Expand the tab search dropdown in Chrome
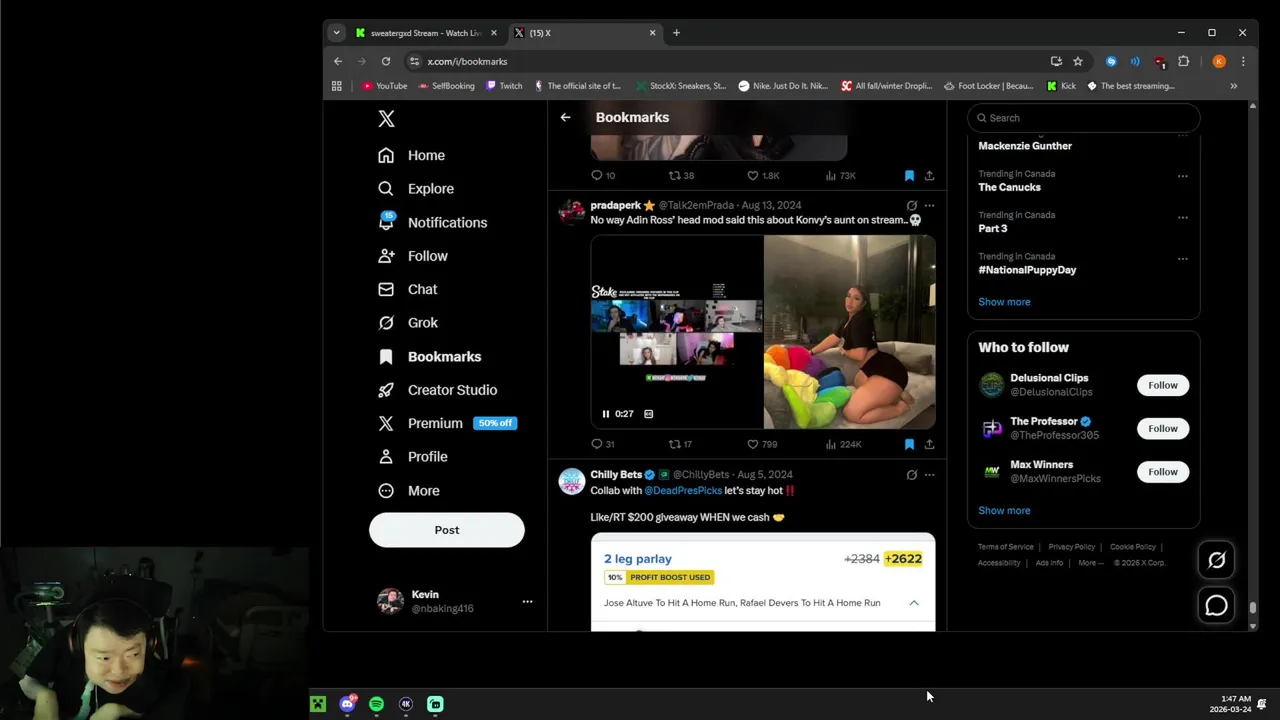The width and height of the screenshot is (1280, 720). [336, 33]
